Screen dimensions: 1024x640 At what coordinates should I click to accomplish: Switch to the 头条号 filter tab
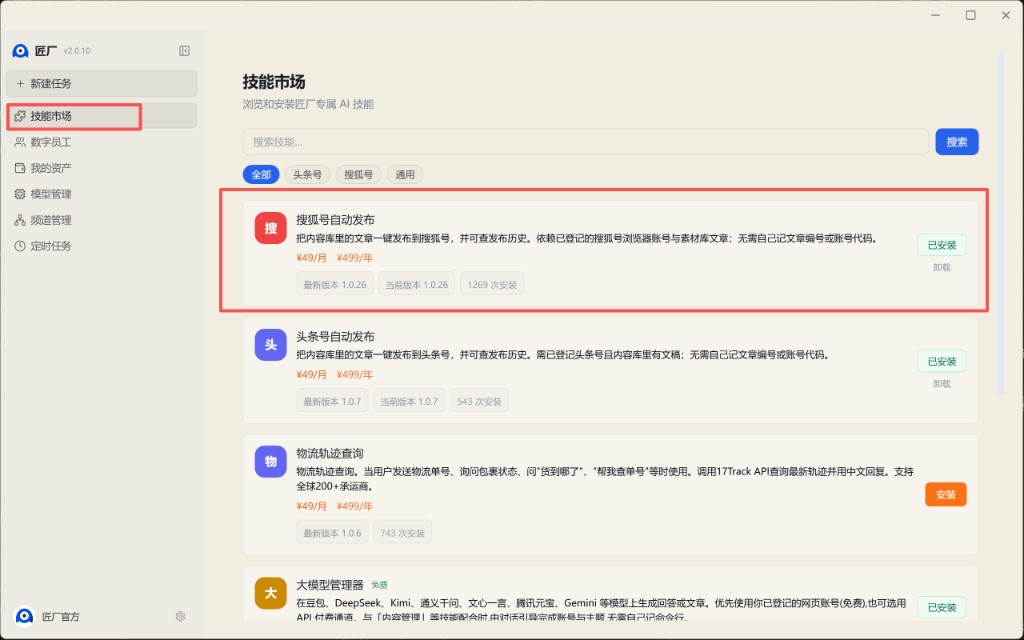point(307,174)
